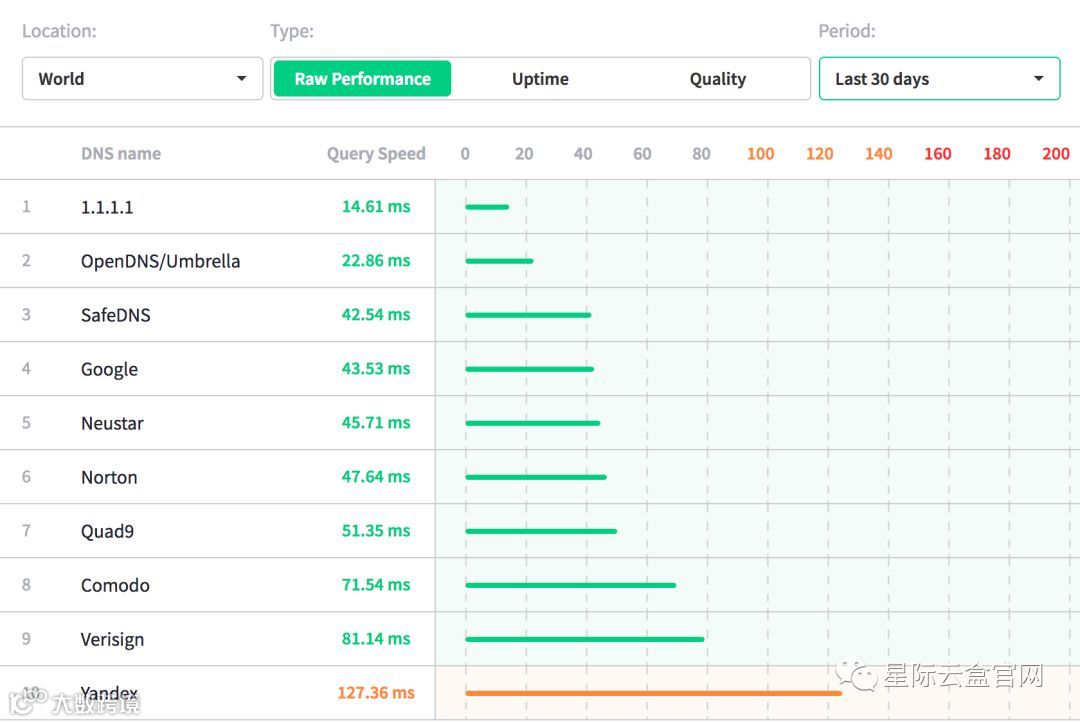The height and width of the screenshot is (723, 1080).
Task: Click the rank number 8 cell
Action: point(26,585)
